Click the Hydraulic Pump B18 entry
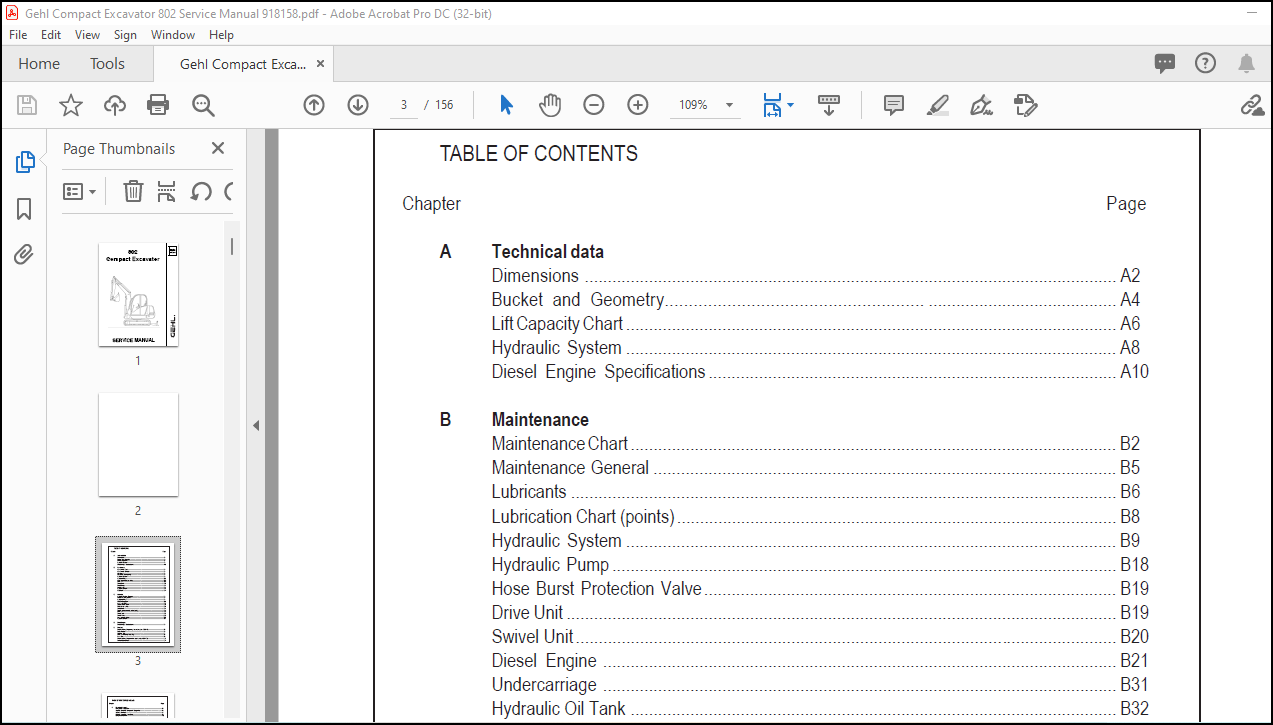The height and width of the screenshot is (725, 1273). click(820, 565)
